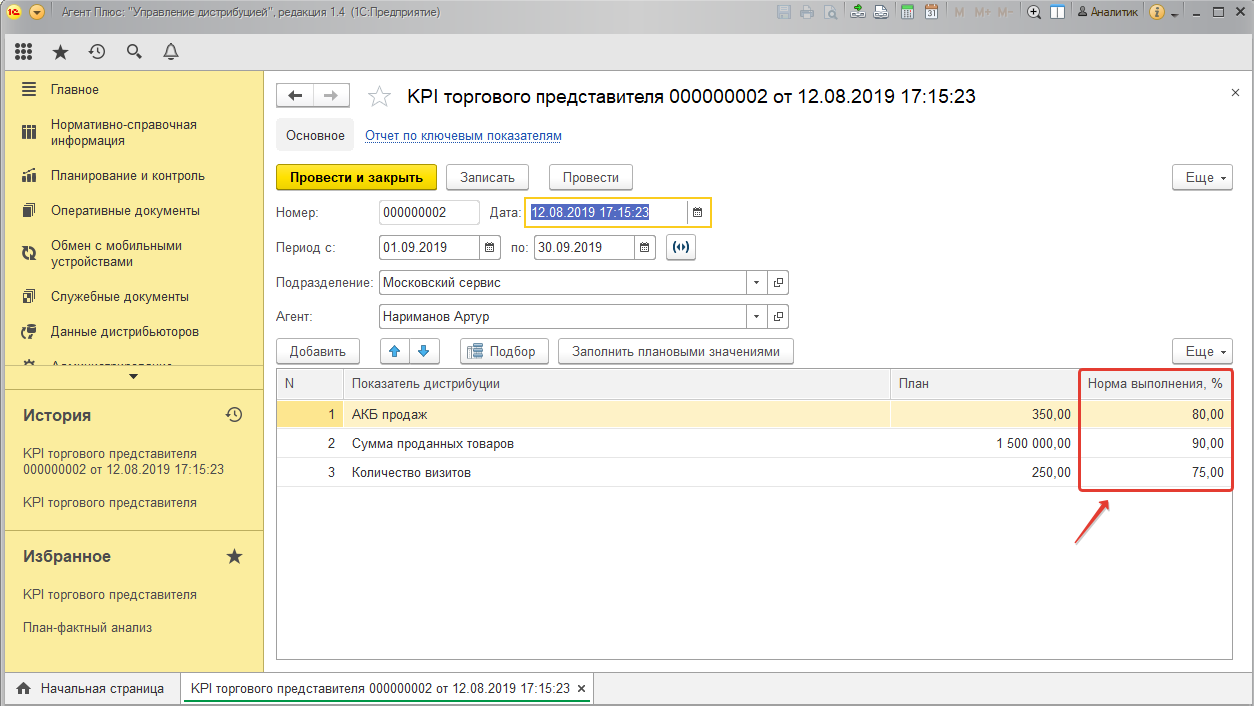Go back with the left arrow button

coord(294,96)
